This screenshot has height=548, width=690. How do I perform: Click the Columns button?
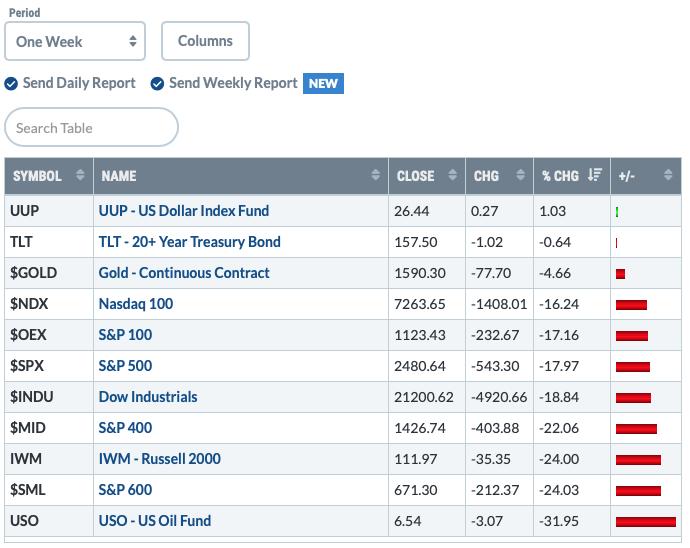pyautogui.click(x=205, y=41)
